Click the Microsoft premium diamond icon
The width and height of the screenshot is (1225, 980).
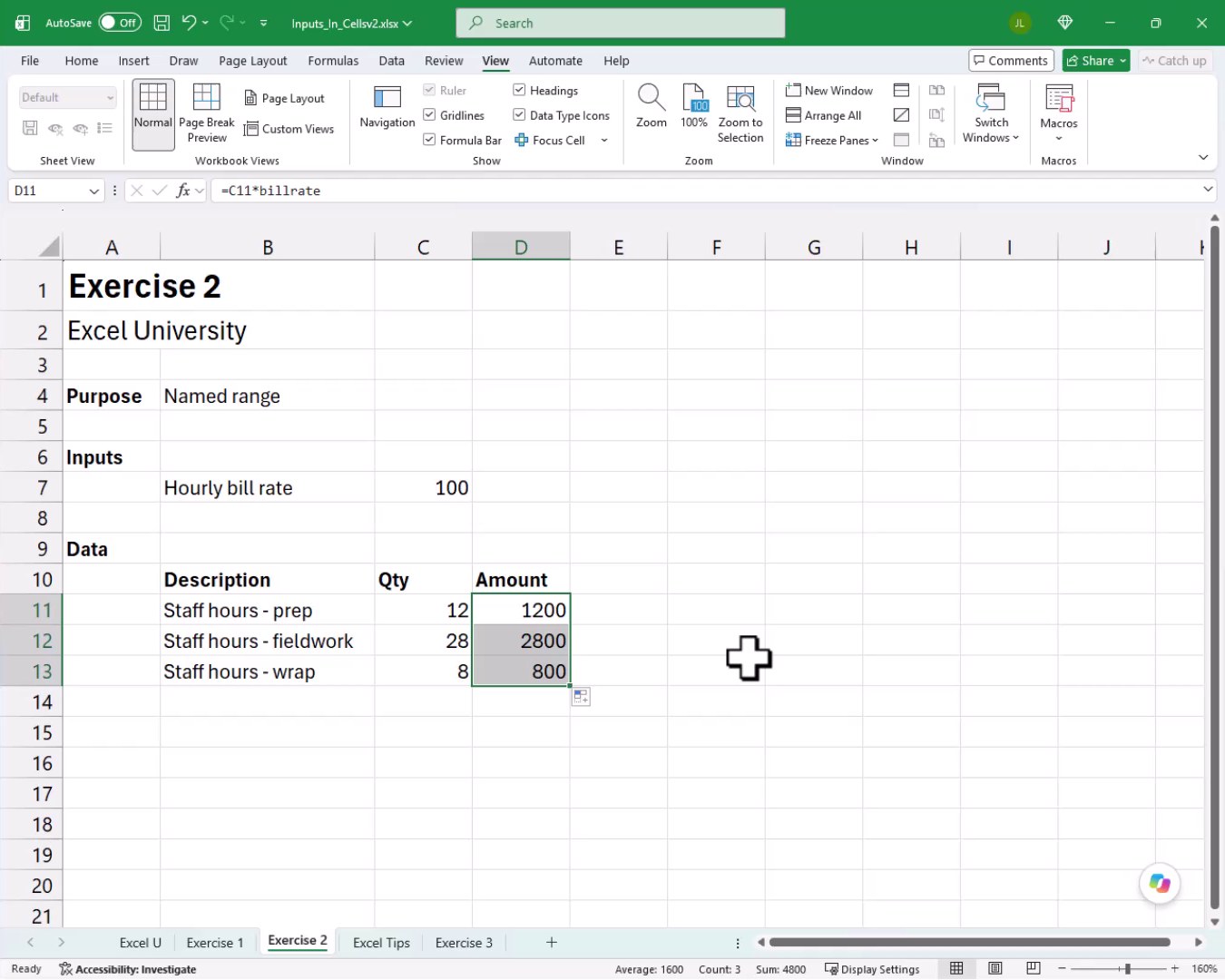pos(1065,23)
